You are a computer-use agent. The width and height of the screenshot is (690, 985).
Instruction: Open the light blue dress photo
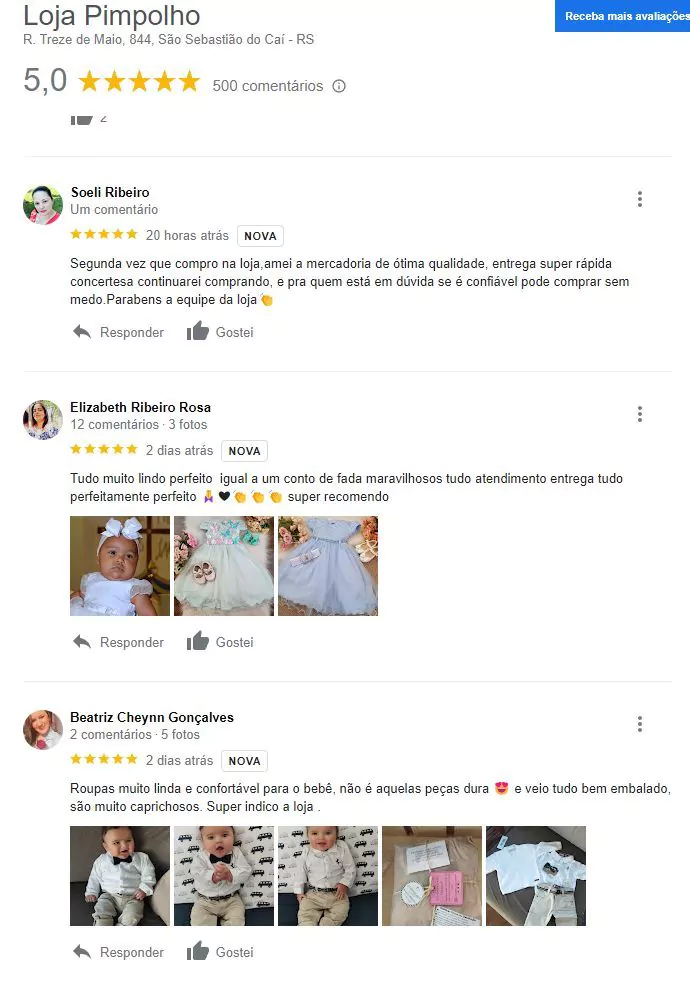328,566
